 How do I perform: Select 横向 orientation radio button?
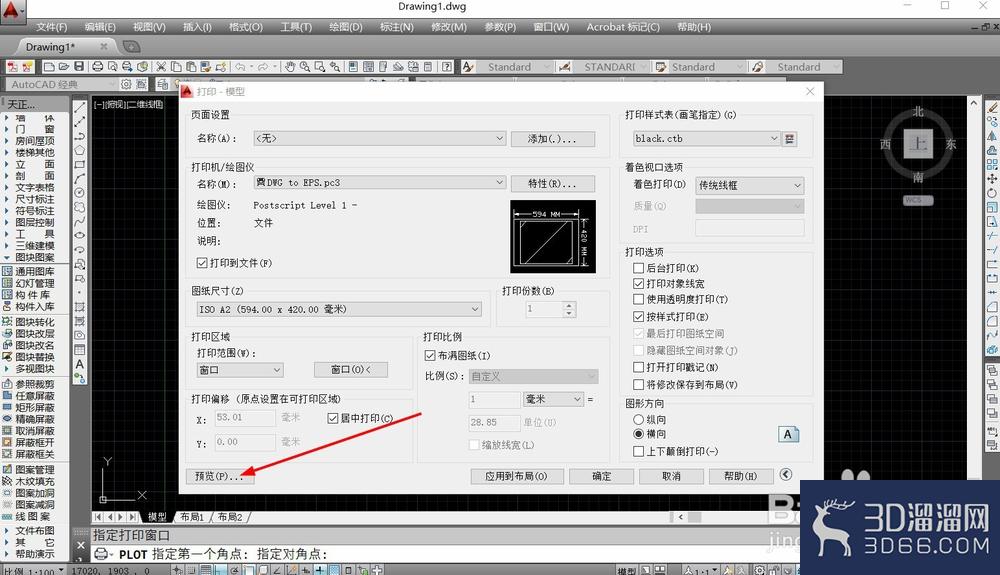[x=638, y=433]
